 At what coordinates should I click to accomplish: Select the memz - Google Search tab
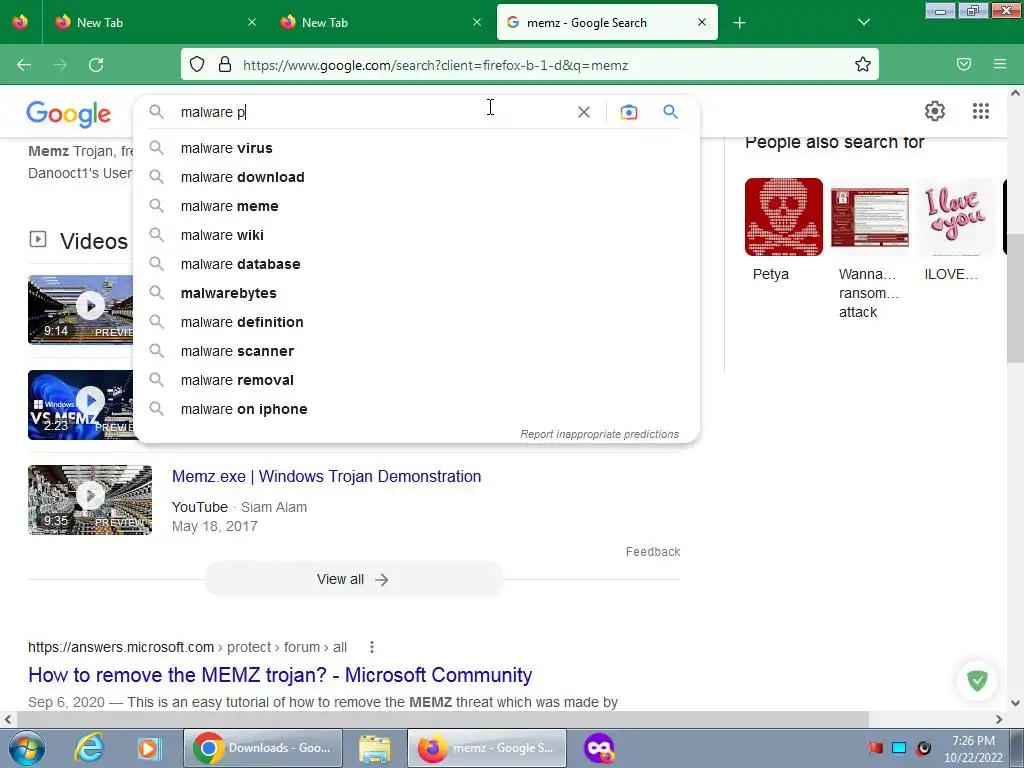[607, 23]
